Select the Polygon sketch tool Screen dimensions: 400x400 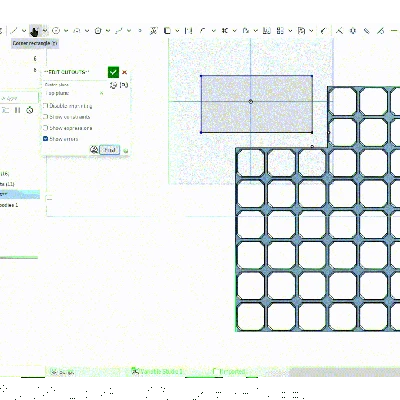(x=98, y=31)
